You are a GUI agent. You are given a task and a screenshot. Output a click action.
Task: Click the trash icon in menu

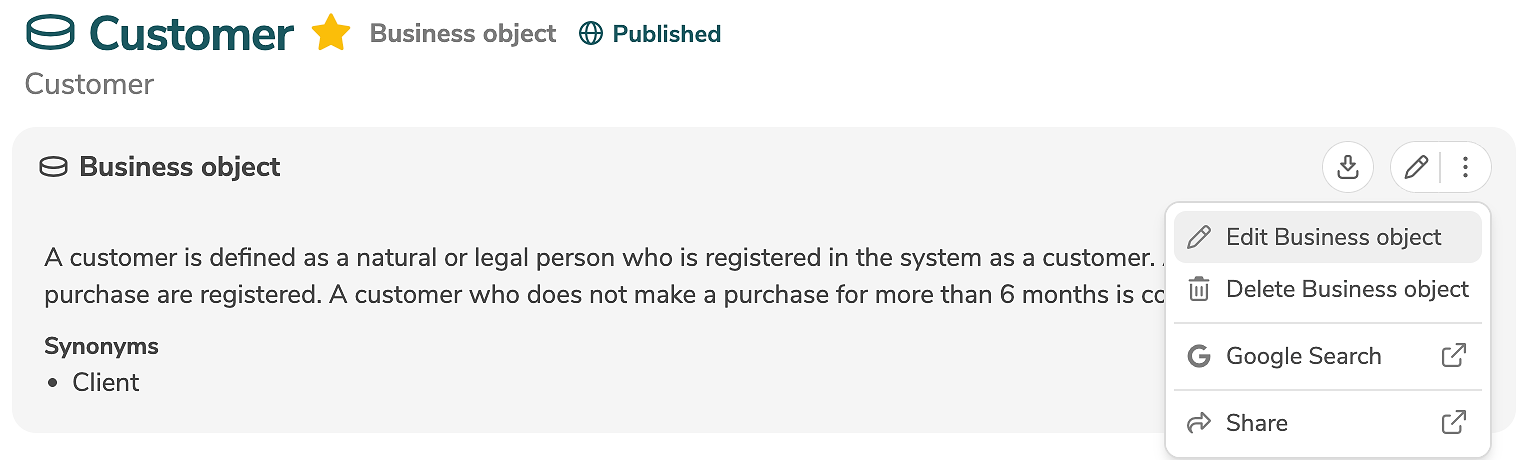point(1198,290)
